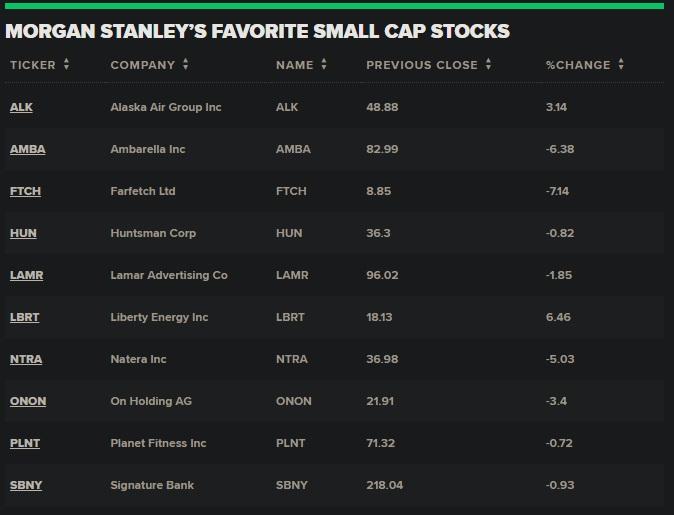This screenshot has width=674, height=515.
Task: Go to NTRA ticker page
Action: (26, 359)
